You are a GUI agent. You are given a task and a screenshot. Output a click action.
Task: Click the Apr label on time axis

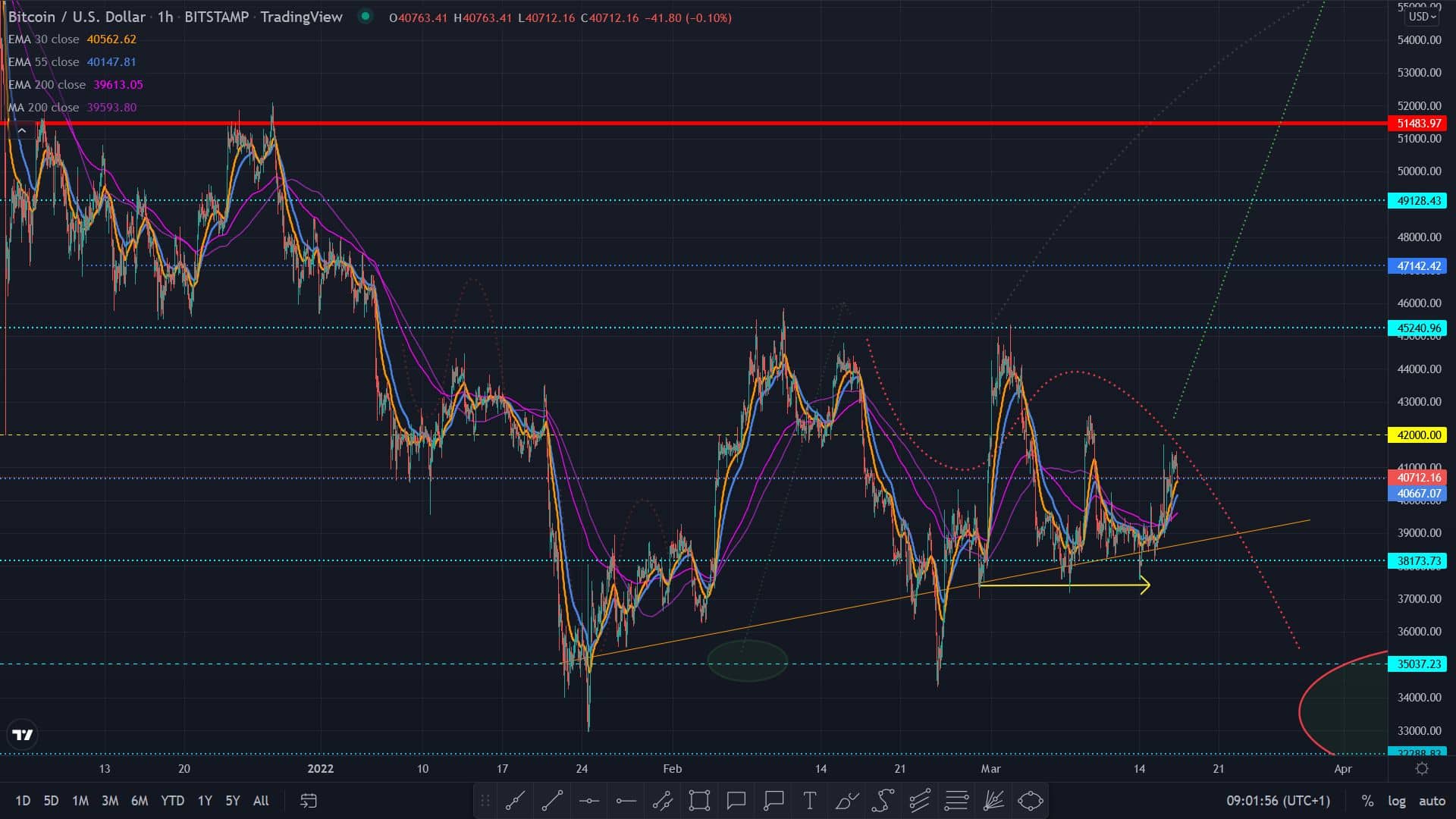(x=1343, y=768)
